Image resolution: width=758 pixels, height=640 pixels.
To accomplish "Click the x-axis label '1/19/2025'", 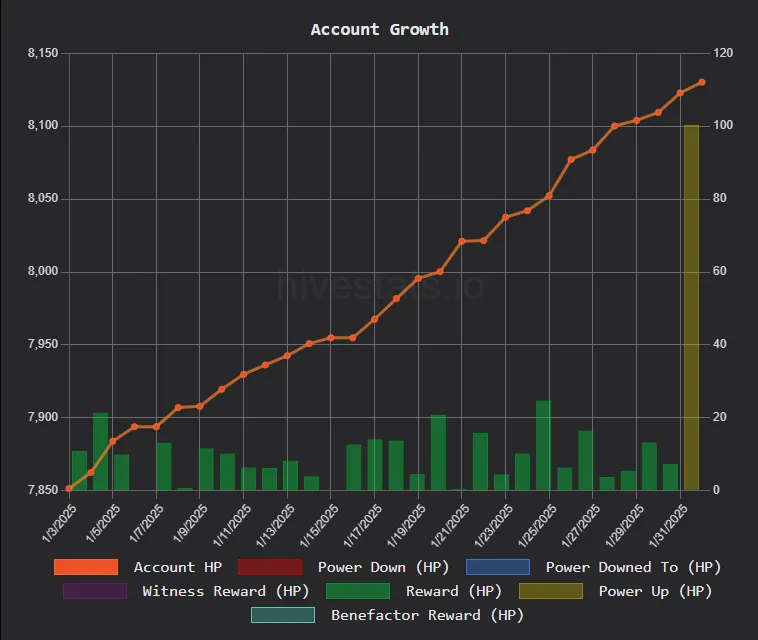I will [x=406, y=525].
